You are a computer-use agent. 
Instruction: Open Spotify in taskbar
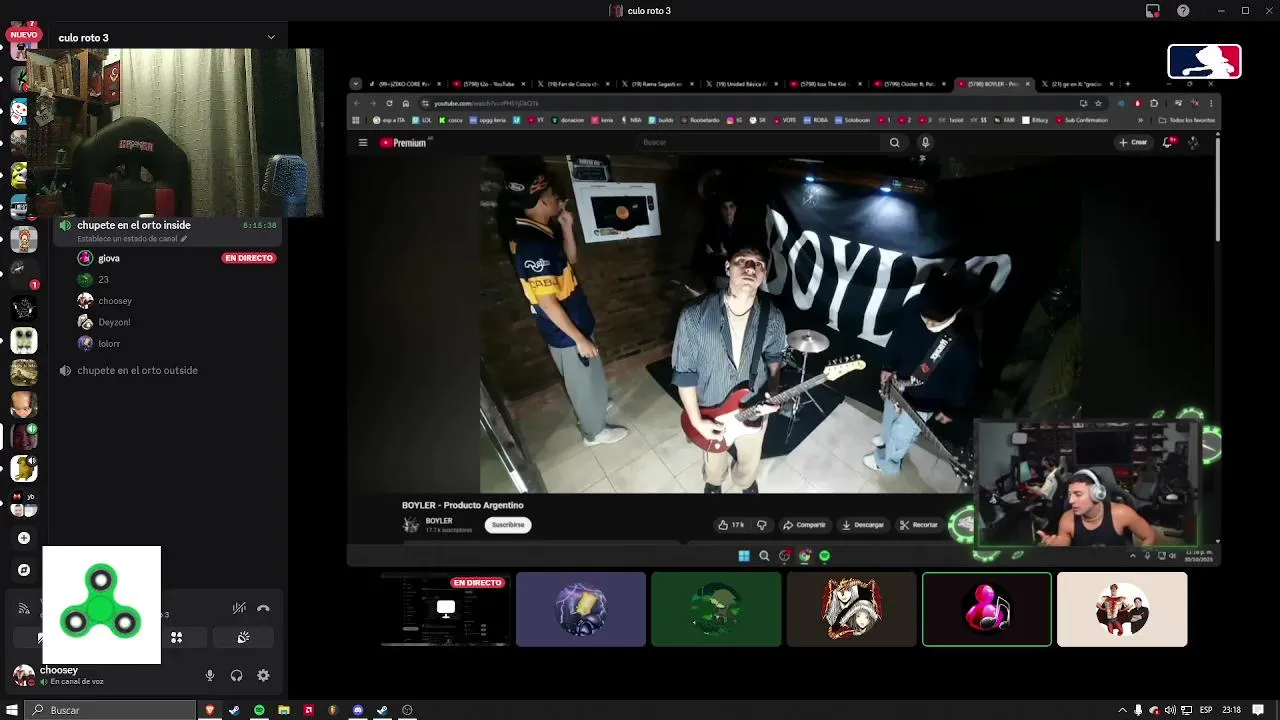pos(259,710)
